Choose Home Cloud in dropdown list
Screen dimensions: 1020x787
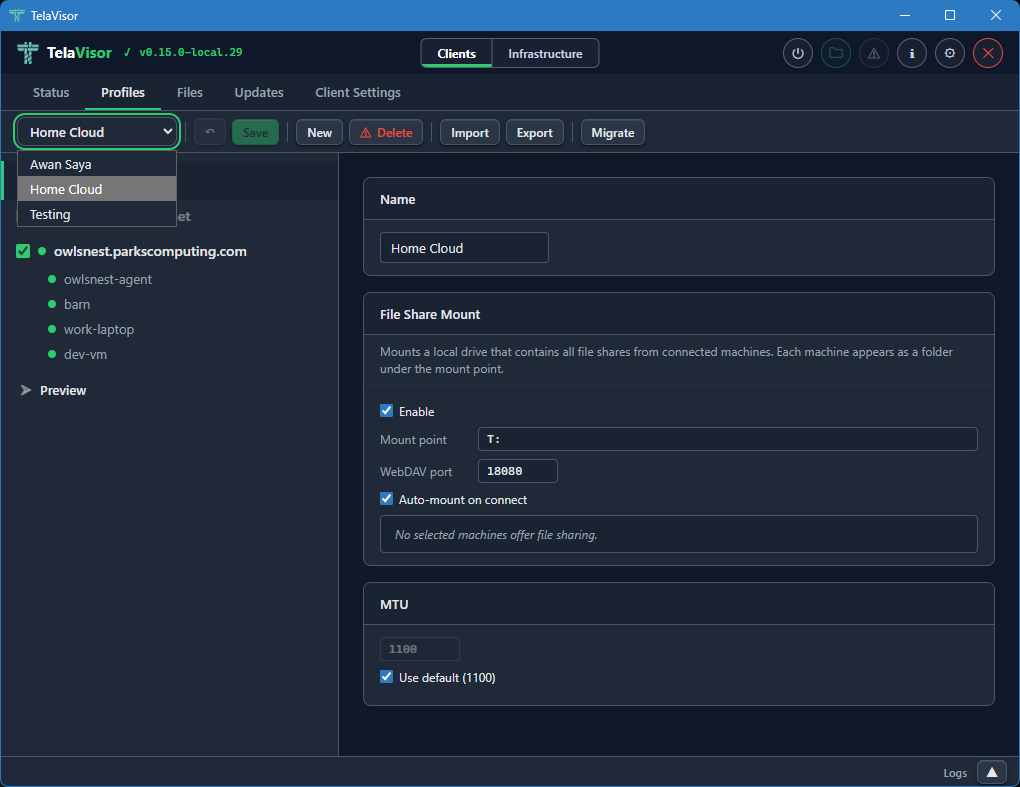(x=97, y=189)
